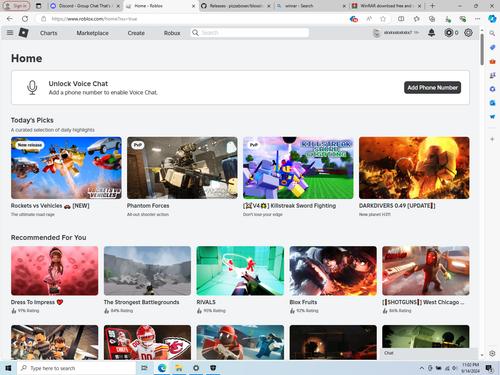Open the username profile link in header
500x375 pixels.
tap(398, 33)
